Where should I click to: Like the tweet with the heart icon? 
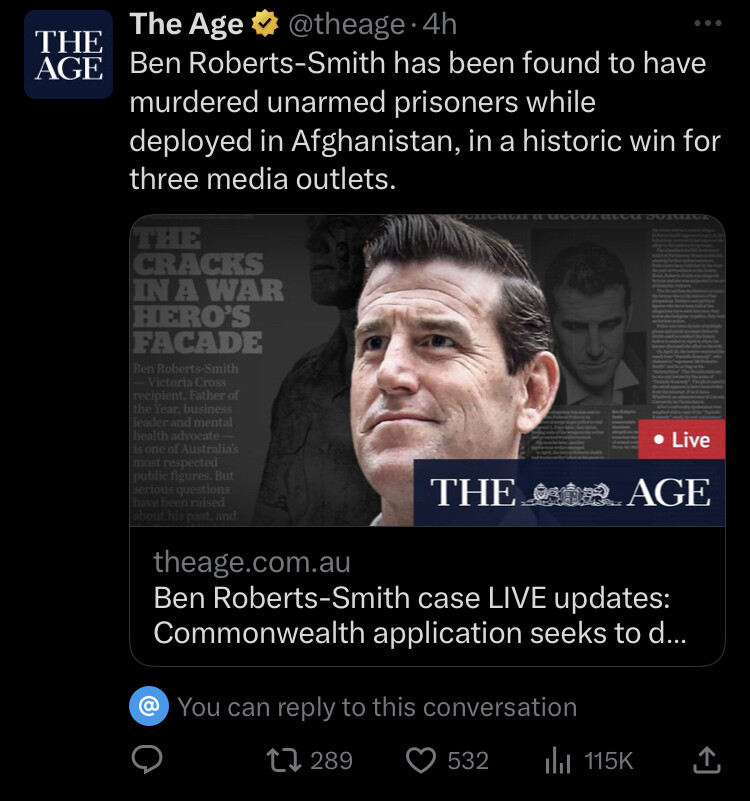(420, 761)
